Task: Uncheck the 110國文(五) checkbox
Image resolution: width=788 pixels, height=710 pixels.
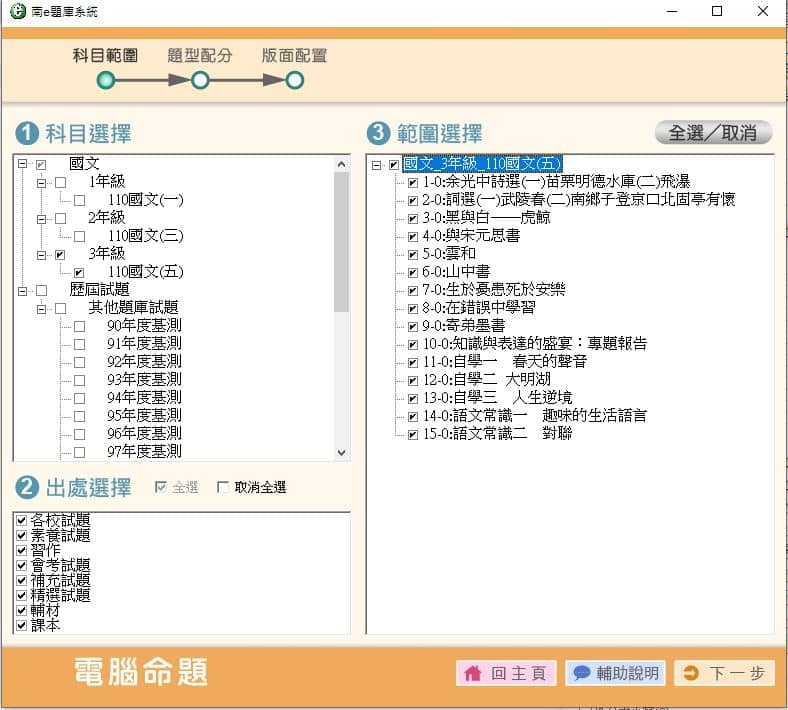Action: tap(79, 273)
